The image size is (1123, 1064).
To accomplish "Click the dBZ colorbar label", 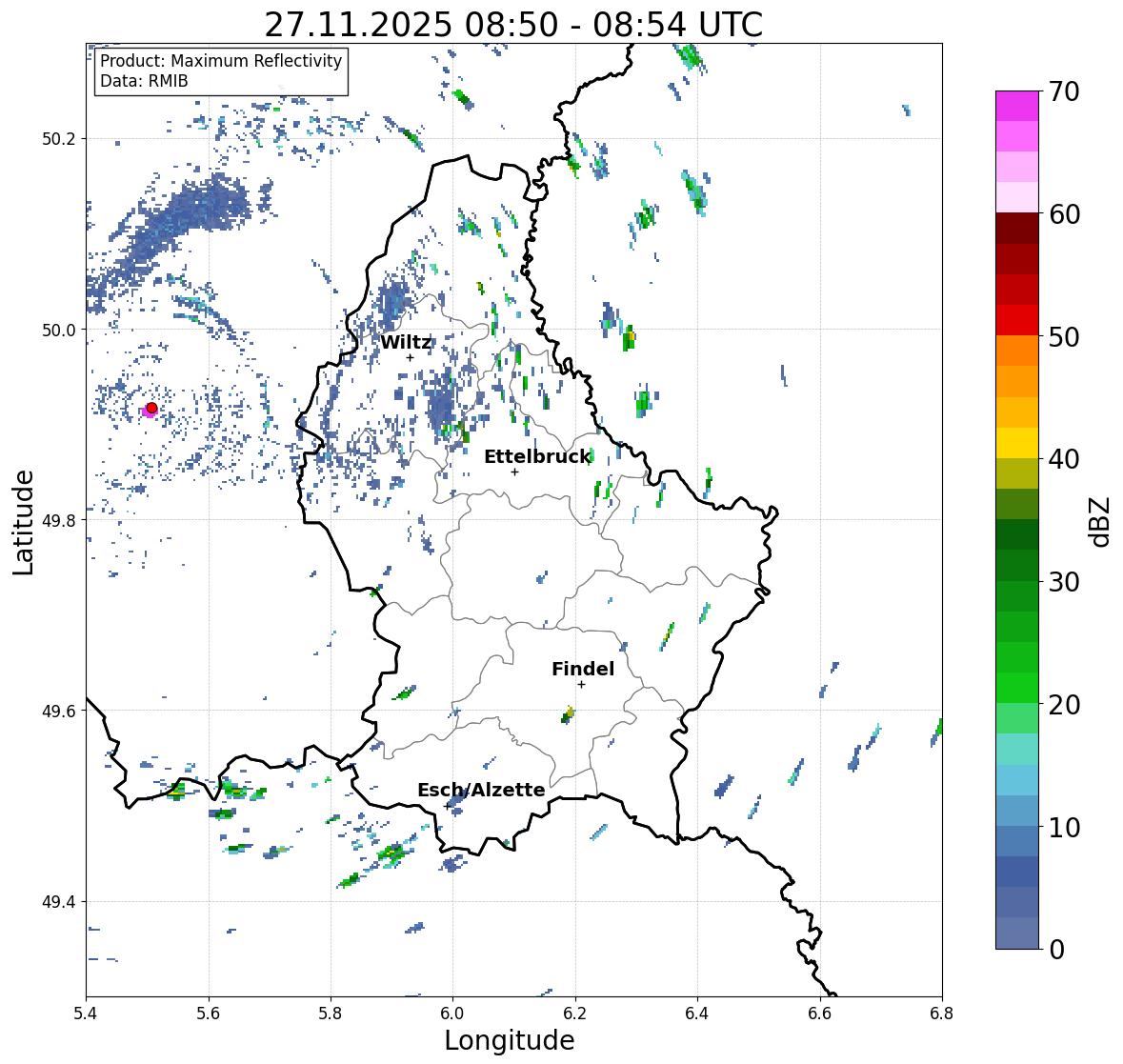I will coord(1101,521).
